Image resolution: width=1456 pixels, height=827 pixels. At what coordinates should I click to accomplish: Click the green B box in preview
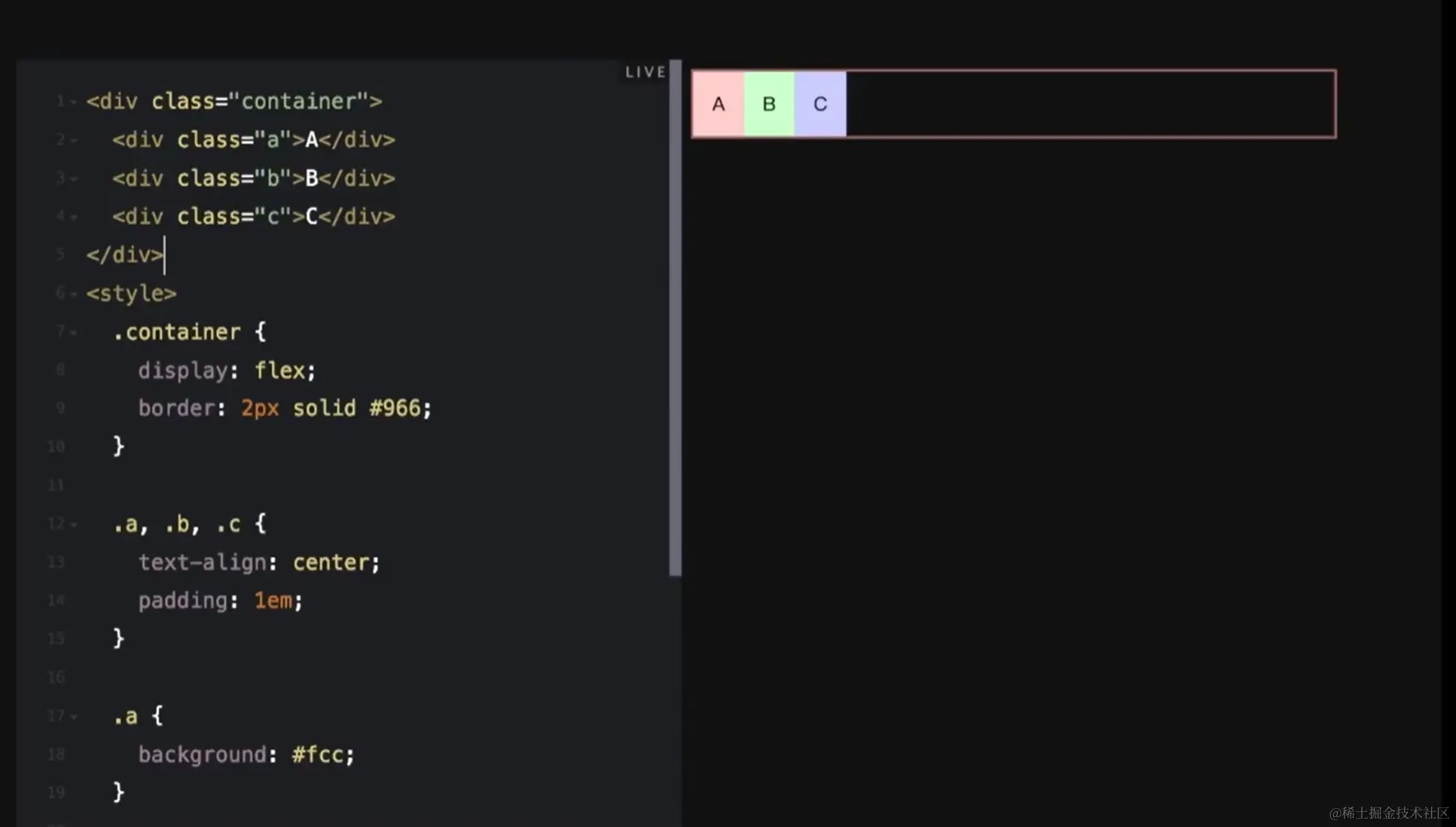pos(769,104)
